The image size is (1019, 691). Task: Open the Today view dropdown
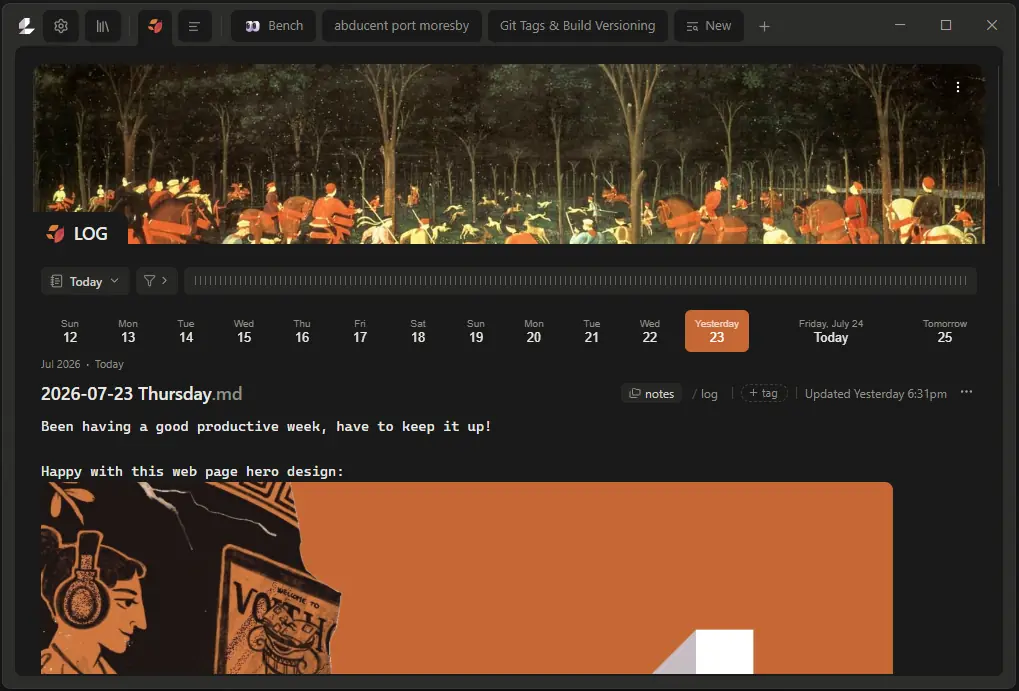[x=84, y=281]
